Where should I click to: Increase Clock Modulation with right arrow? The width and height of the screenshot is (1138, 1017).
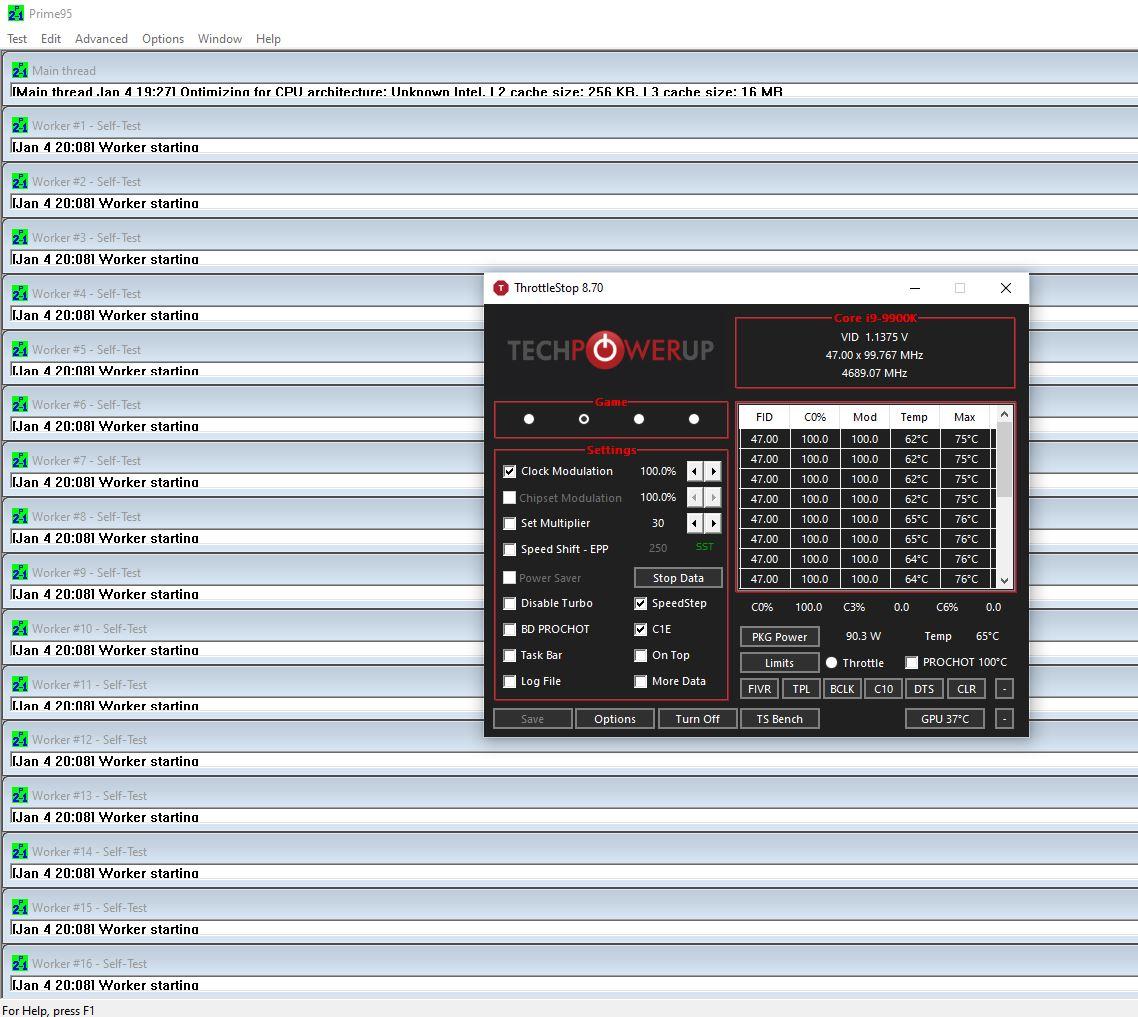pos(713,471)
